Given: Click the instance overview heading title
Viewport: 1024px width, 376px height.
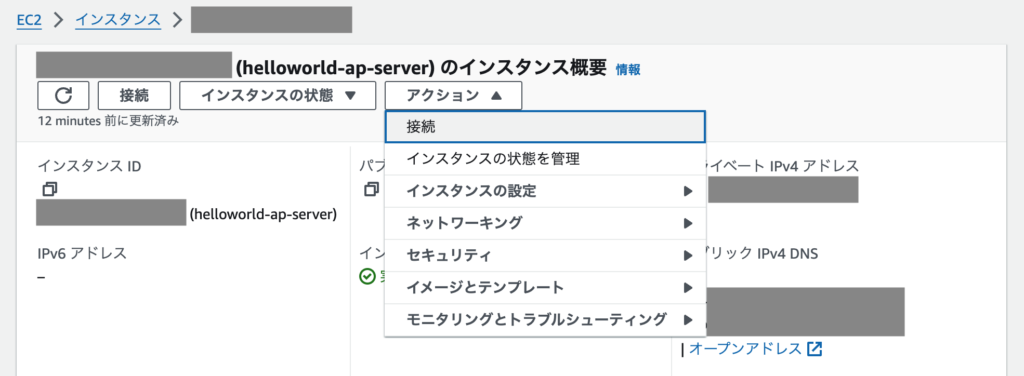Looking at the screenshot, I should tap(421, 67).
